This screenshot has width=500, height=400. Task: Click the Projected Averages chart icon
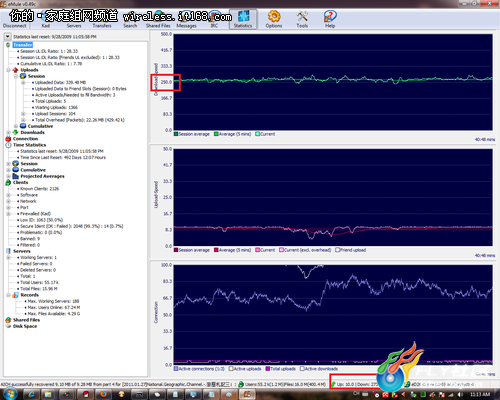15,176
